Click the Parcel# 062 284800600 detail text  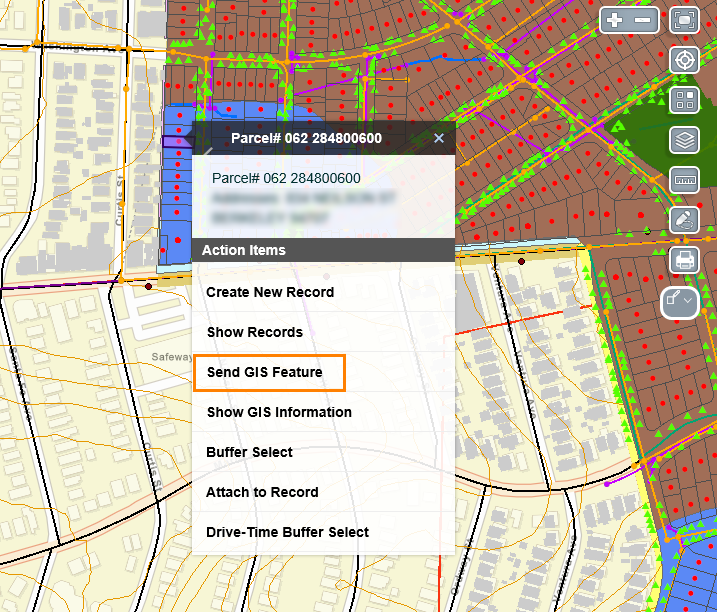pos(286,178)
